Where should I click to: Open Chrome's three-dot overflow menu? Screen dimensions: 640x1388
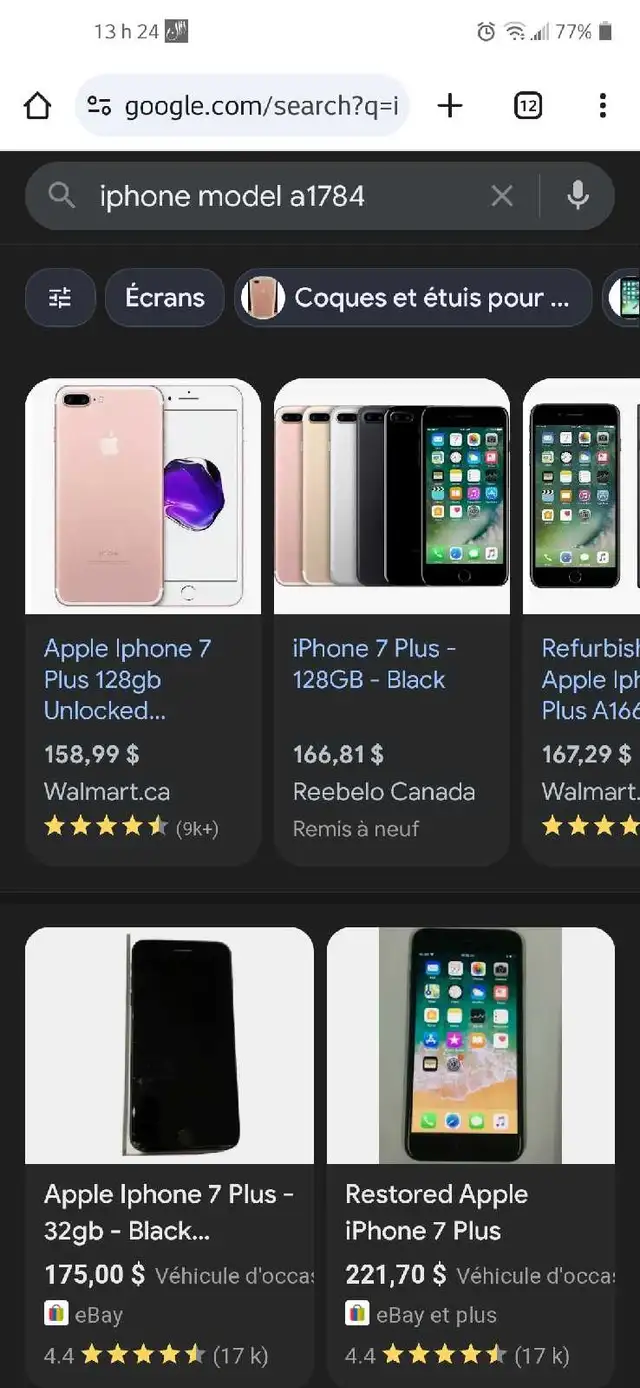pyautogui.click(x=602, y=105)
